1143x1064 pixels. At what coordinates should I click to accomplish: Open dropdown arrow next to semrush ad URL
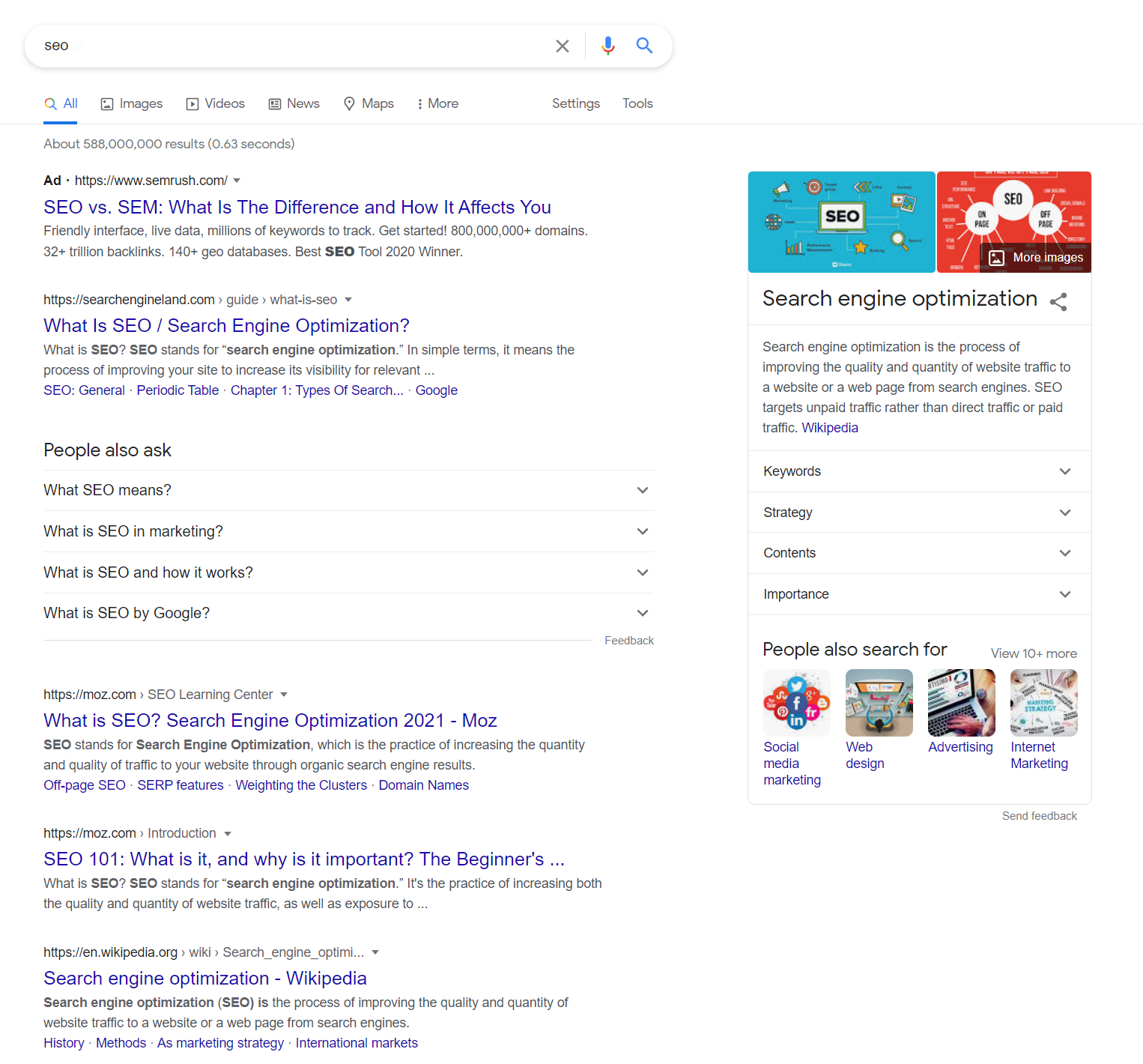click(x=237, y=181)
